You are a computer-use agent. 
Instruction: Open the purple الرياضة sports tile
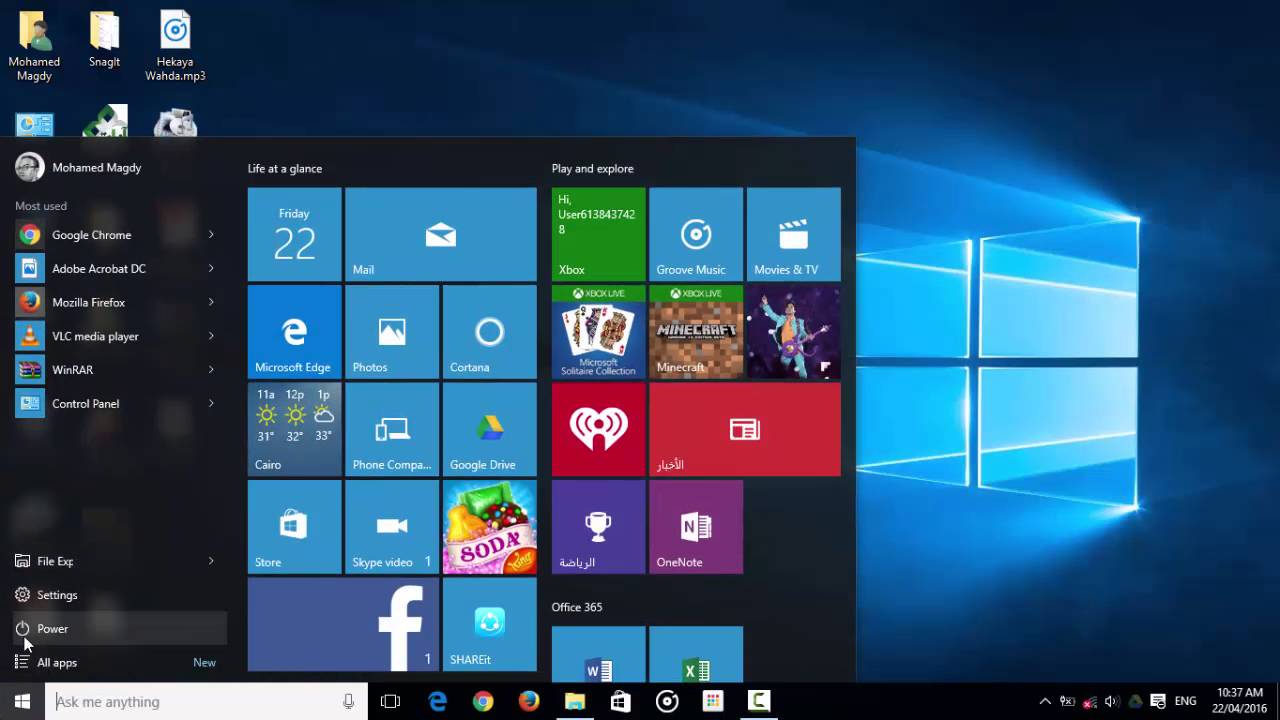click(x=598, y=527)
